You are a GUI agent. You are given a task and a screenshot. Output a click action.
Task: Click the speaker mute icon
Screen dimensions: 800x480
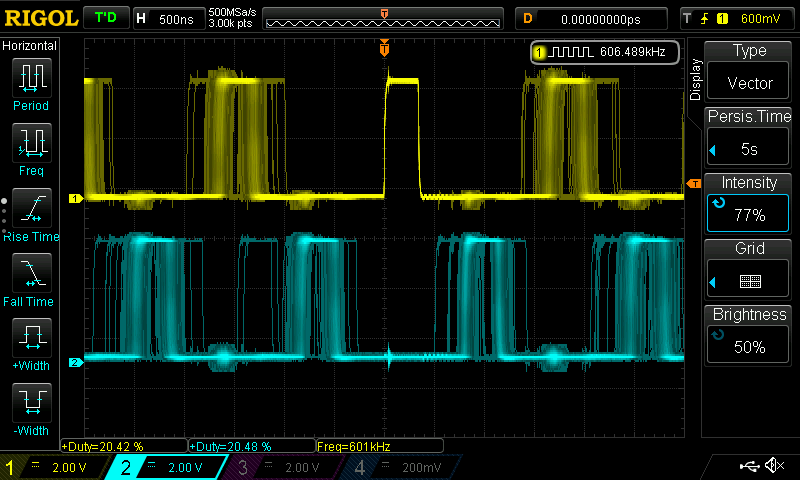(x=773, y=466)
